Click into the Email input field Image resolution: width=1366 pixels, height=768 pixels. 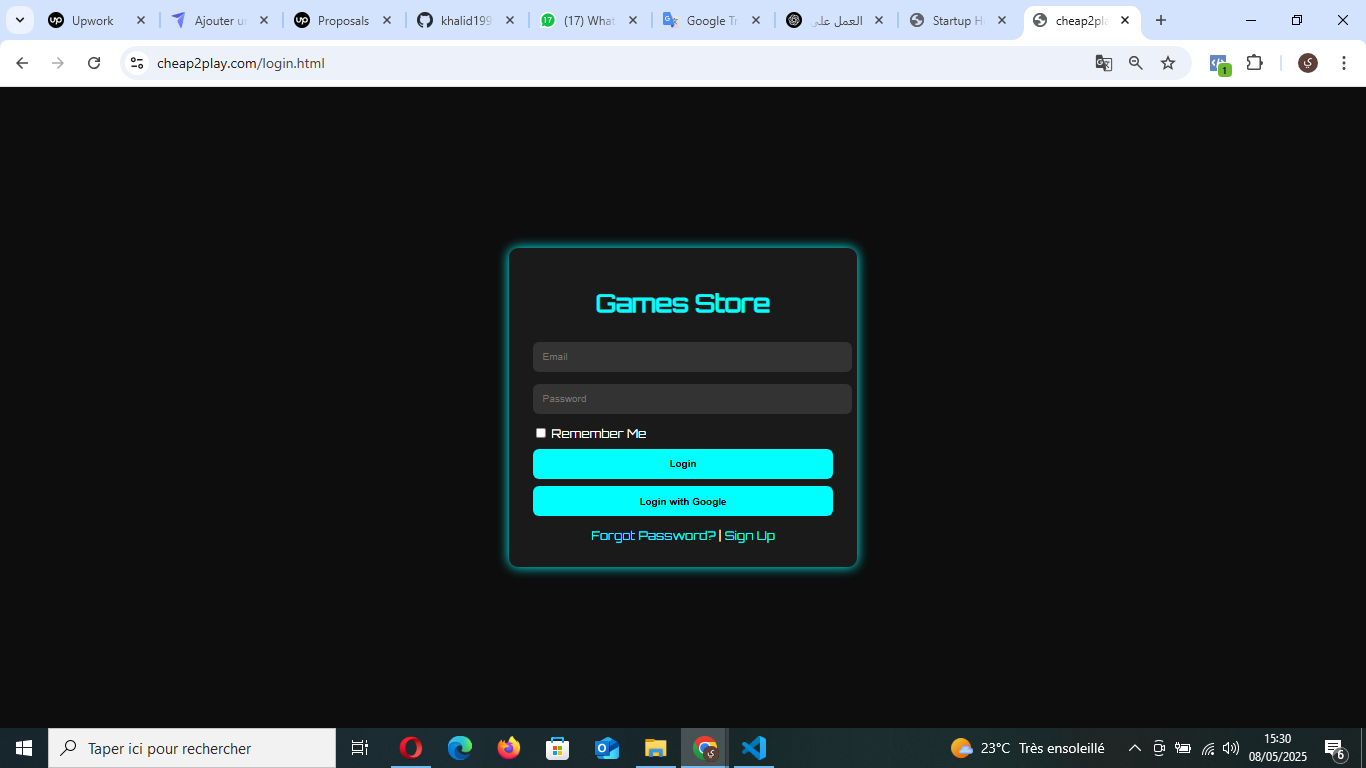pyautogui.click(x=692, y=357)
